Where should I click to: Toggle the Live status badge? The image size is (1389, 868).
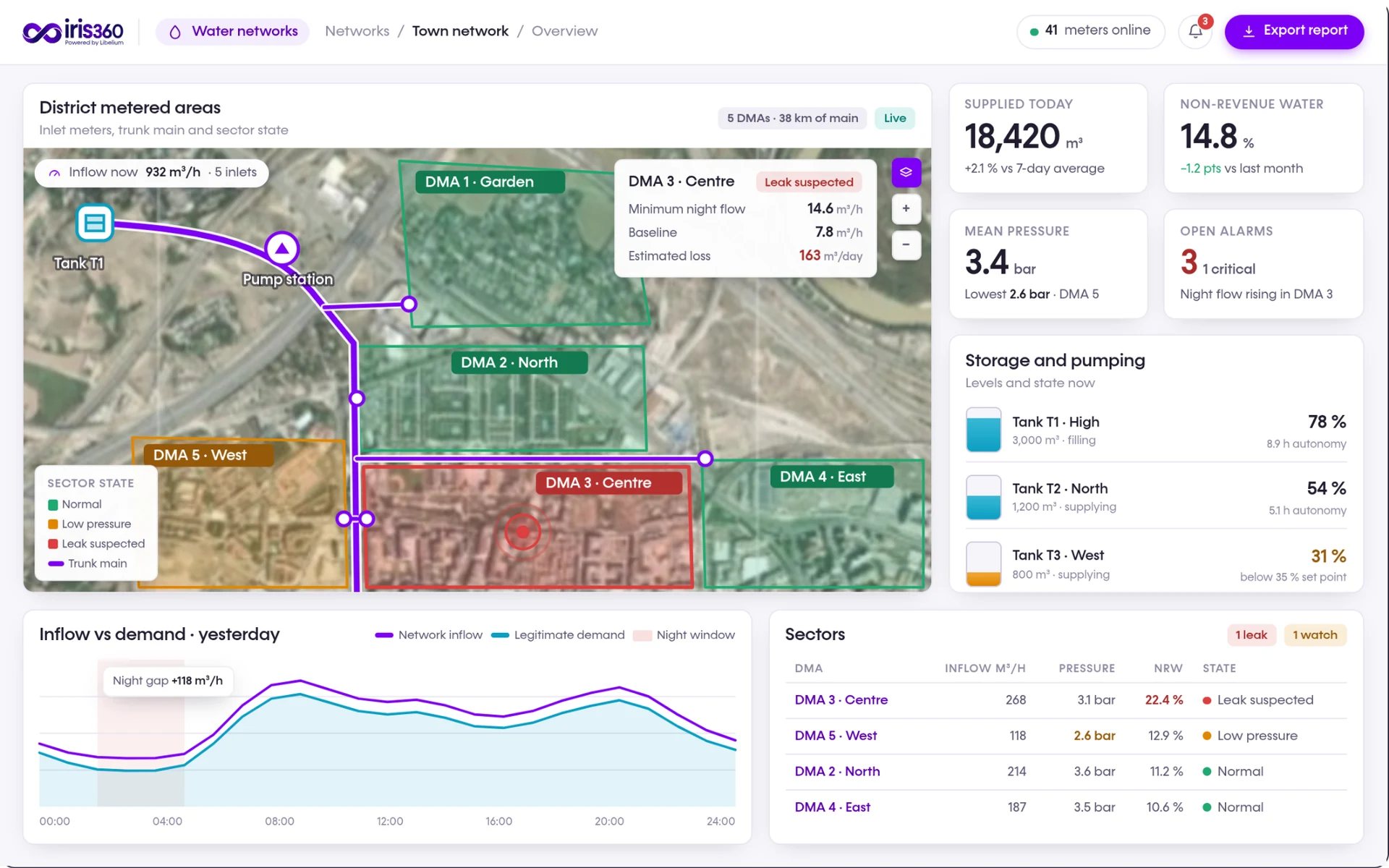(x=895, y=119)
